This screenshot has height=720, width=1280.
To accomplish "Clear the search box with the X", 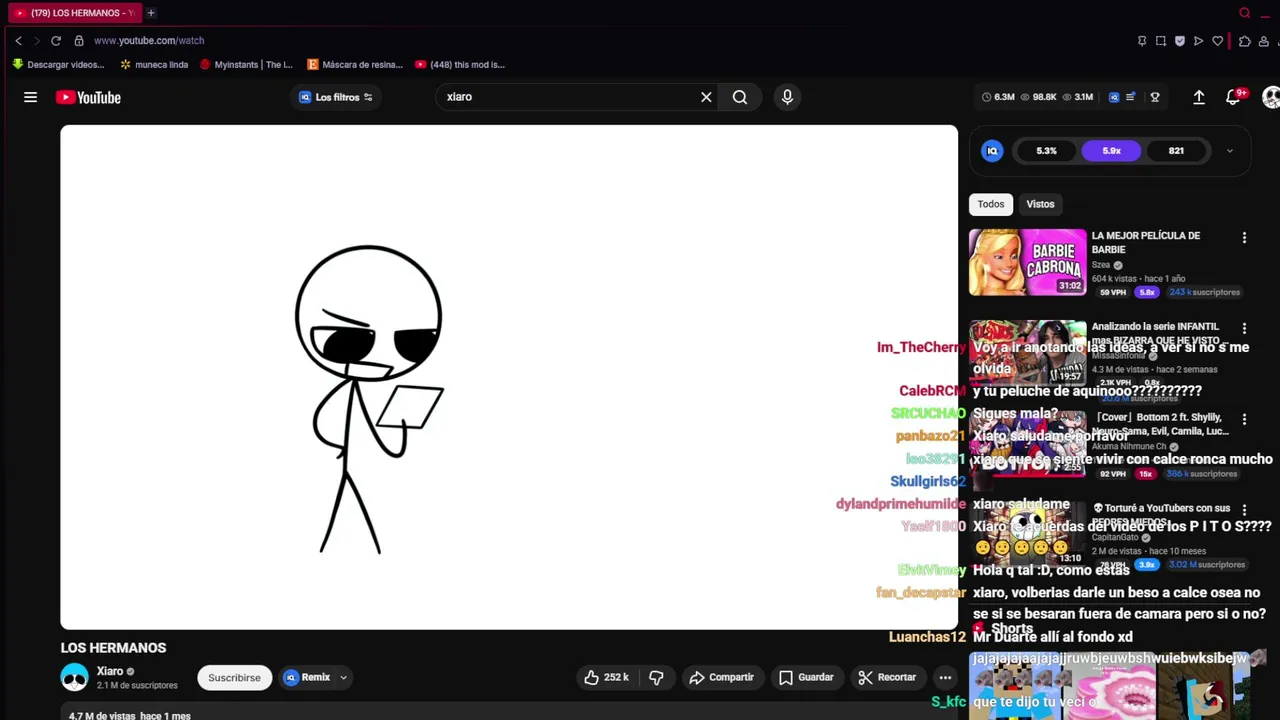I will [x=706, y=97].
